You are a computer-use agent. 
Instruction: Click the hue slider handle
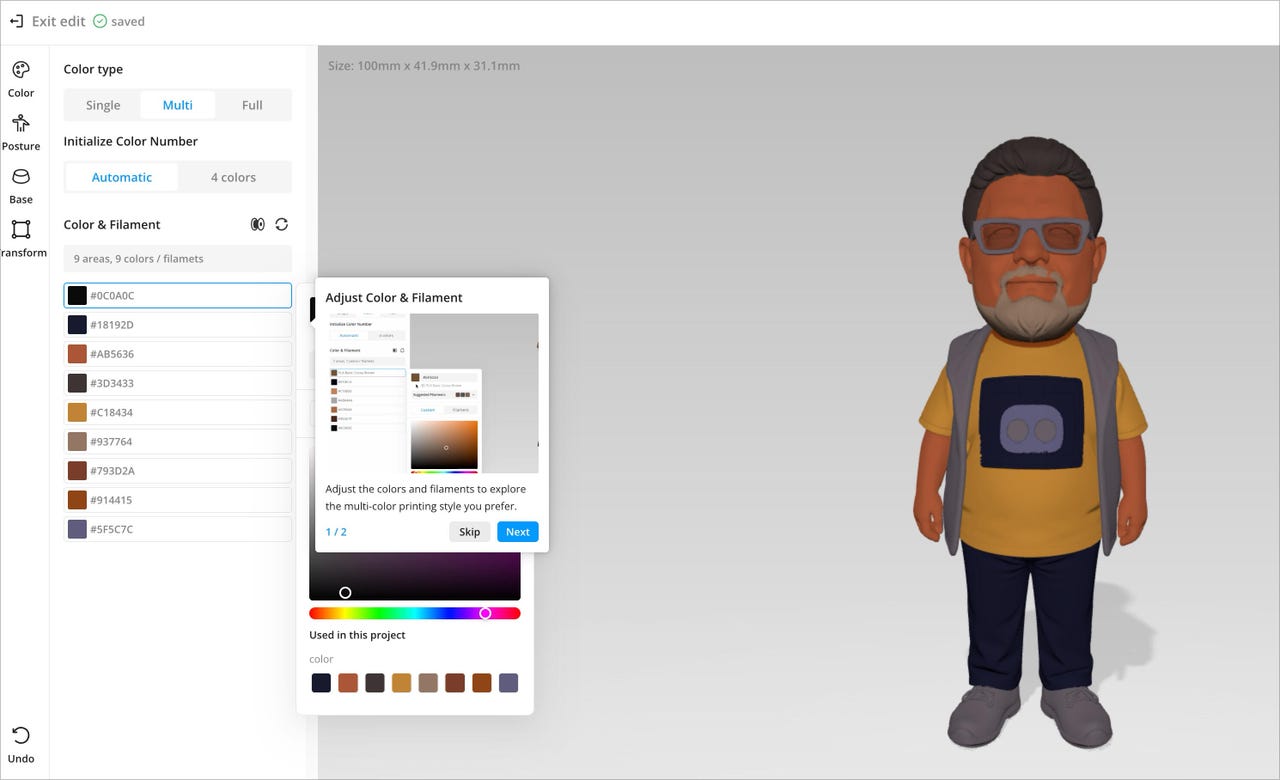point(485,613)
